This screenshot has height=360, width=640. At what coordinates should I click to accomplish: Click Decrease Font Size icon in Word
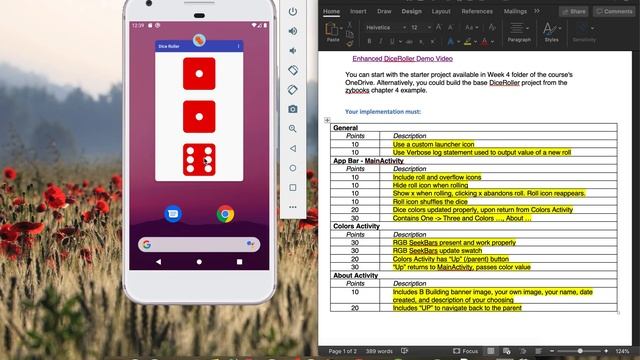451,27
